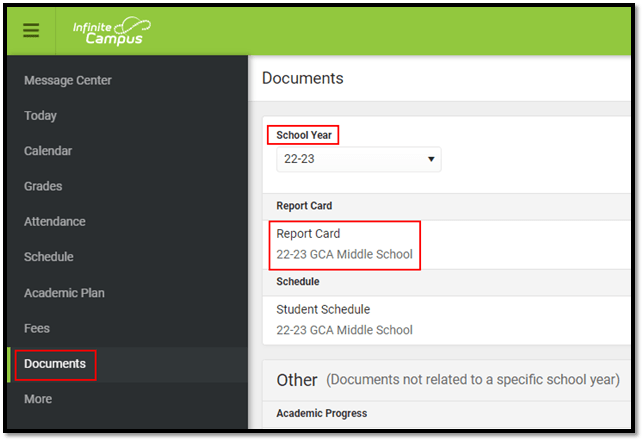Select Grades in the sidebar

43,186
